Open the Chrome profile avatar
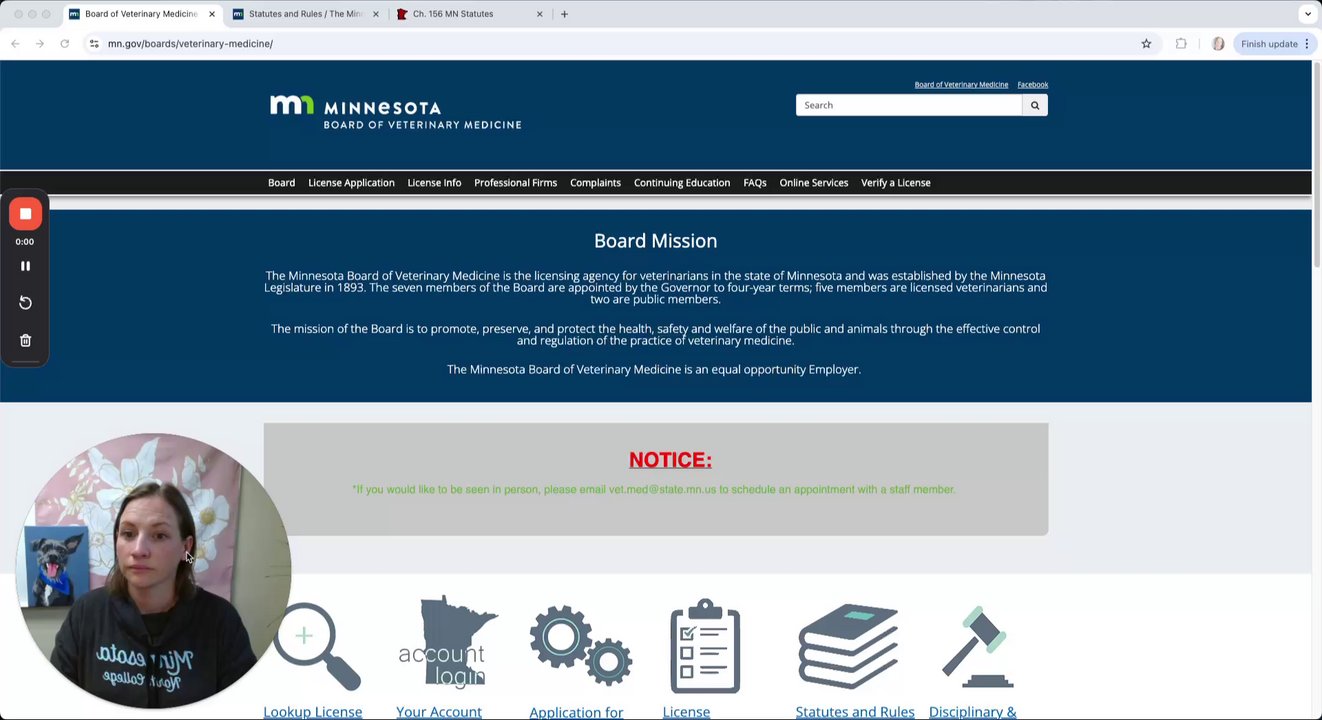This screenshot has width=1322, height=720. coord(1218,44)
